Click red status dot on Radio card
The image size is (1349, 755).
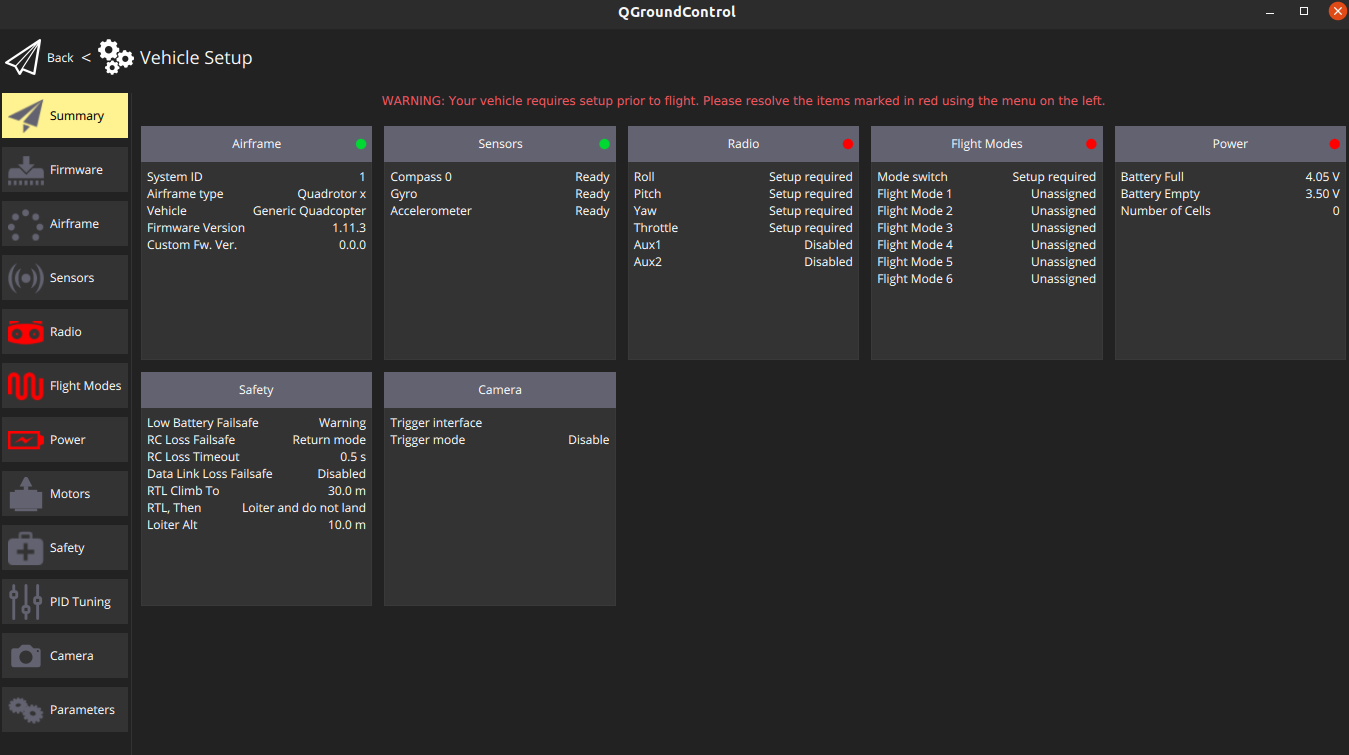[x=848, y=144]
